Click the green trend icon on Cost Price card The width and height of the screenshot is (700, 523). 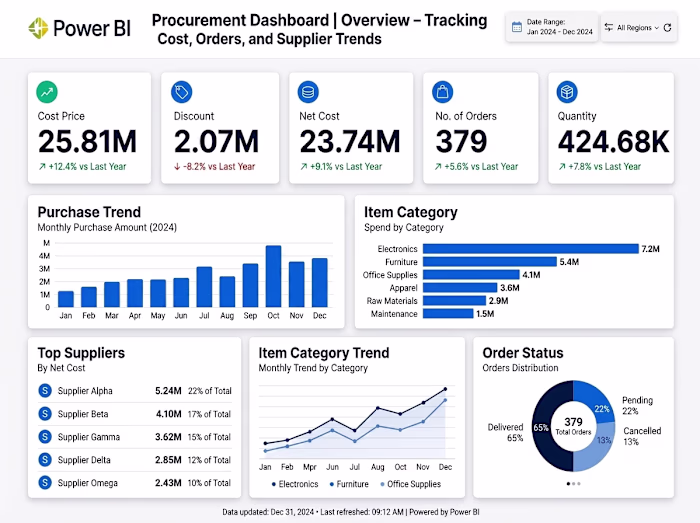point(47,92)
